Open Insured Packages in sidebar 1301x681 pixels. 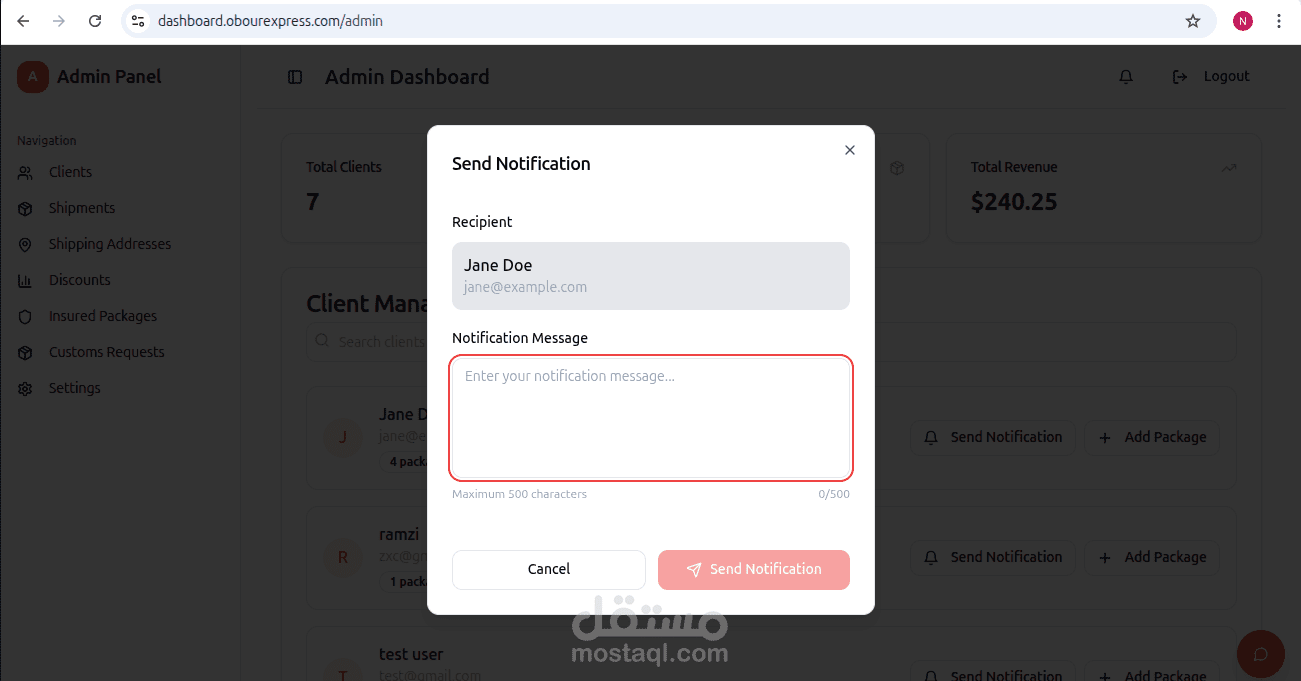103,316
